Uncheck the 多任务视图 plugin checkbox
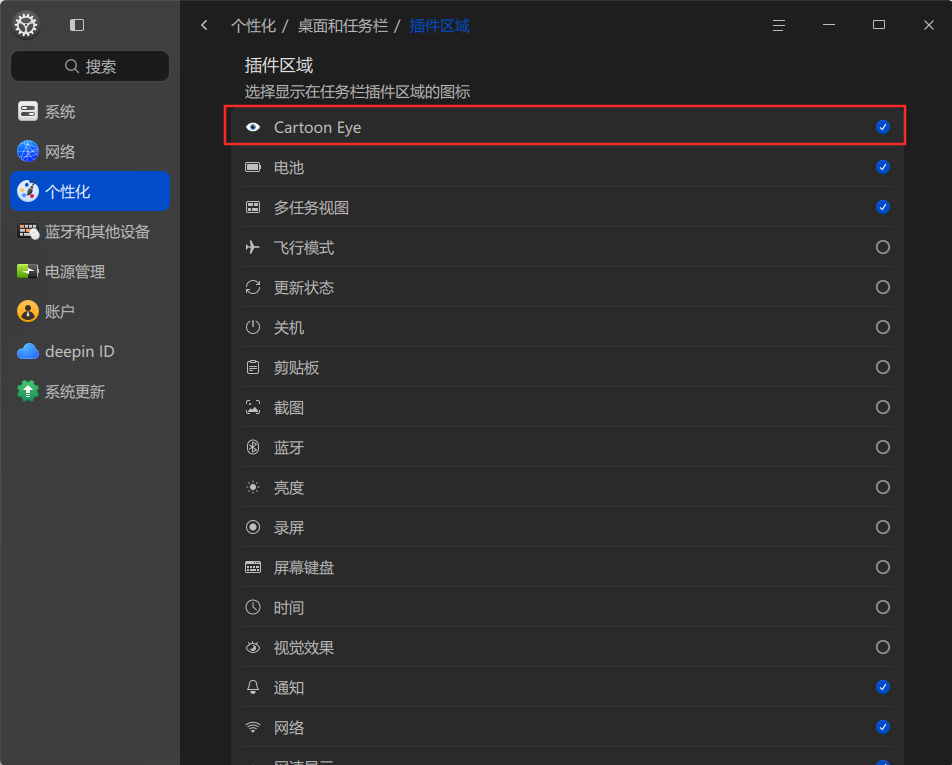 [x=883, y=207]
